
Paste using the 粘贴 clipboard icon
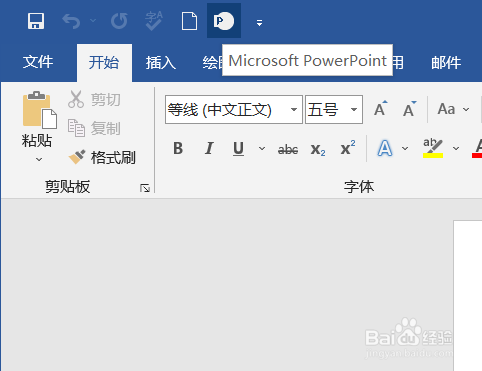click(x=39, y=109)
